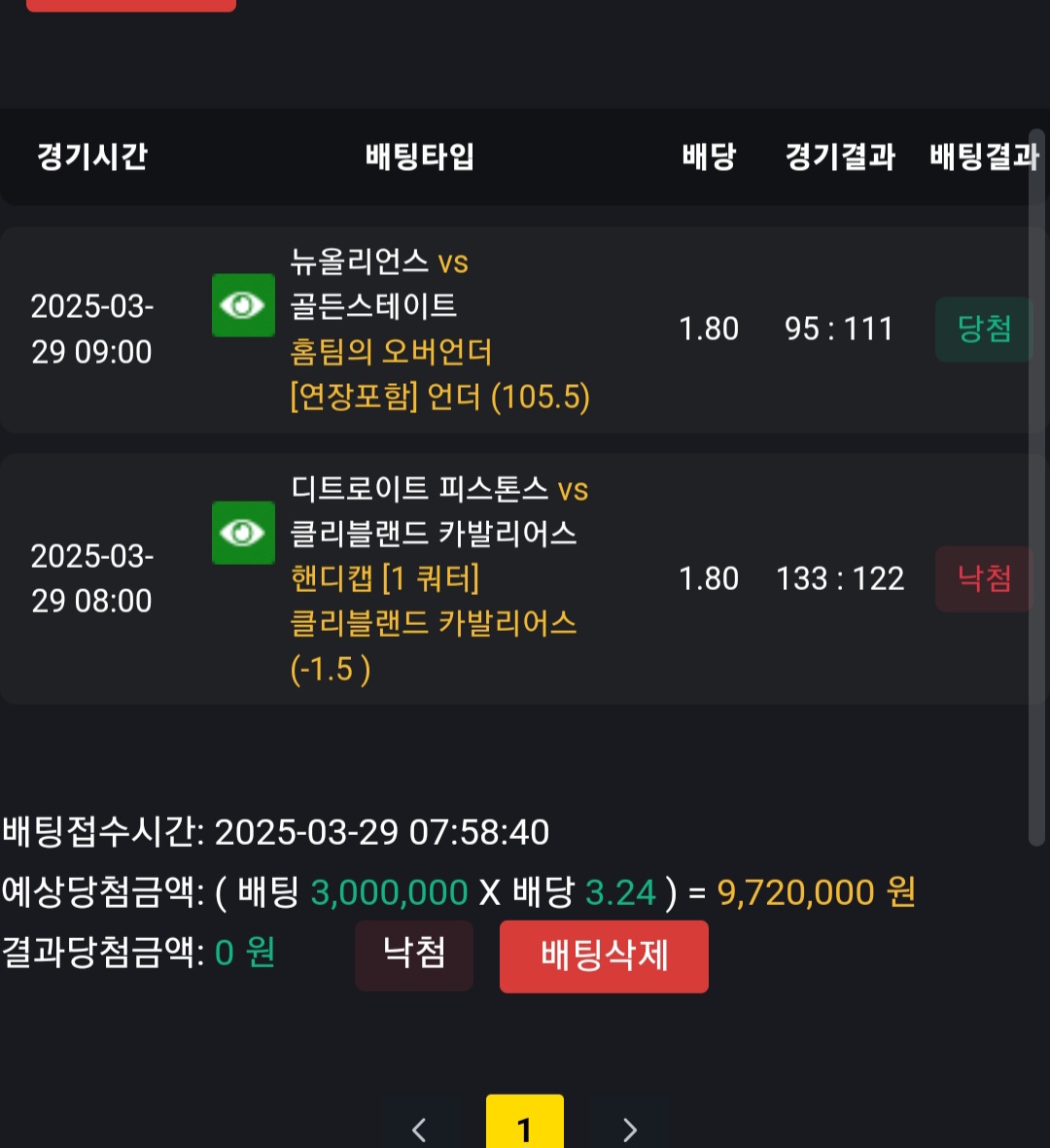Click the 낙첨 button beside 결과당첨금액
The image size is (1050, 1148).
[x=414, y=956]
